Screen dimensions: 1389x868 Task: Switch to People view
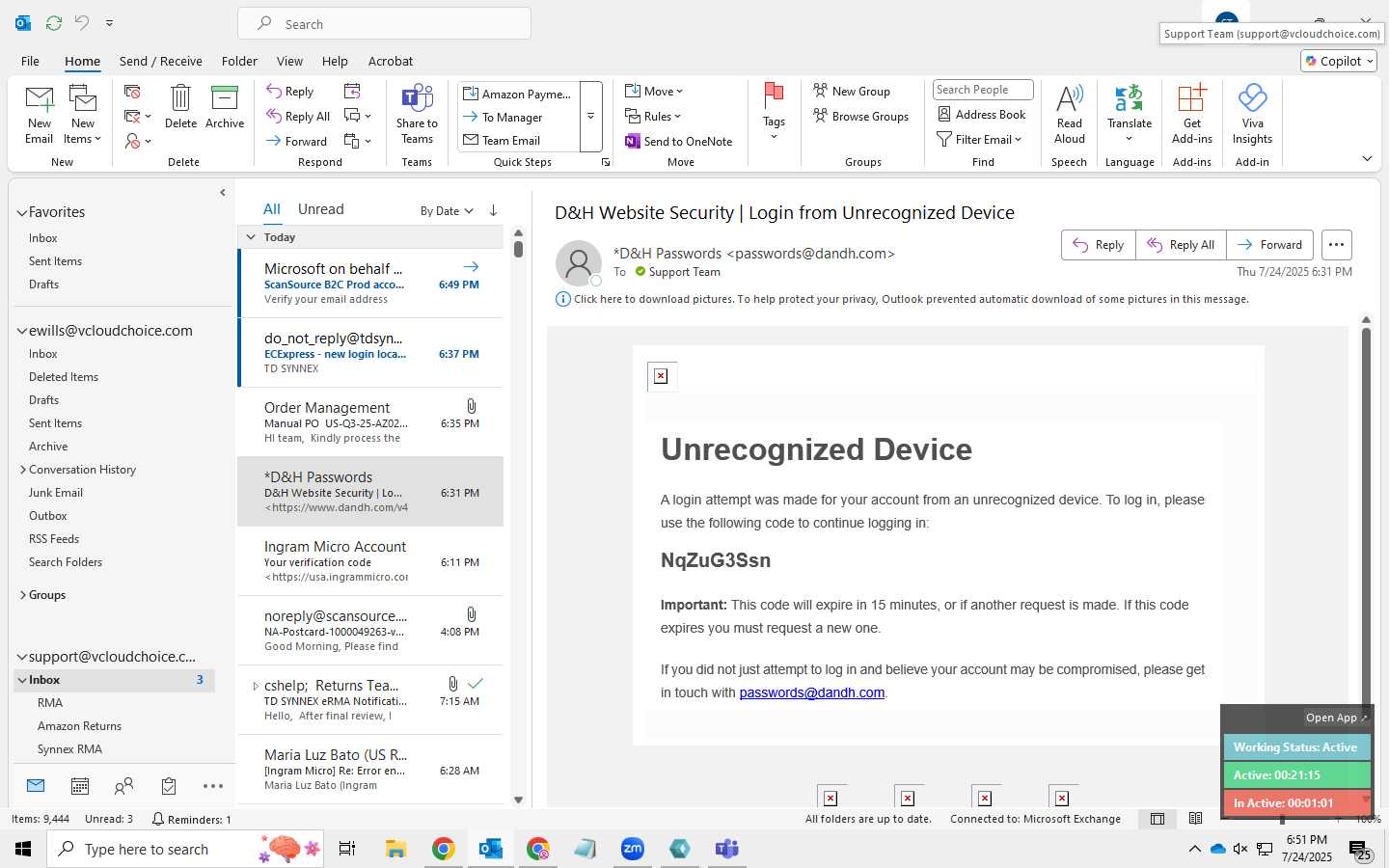[123, 786]
